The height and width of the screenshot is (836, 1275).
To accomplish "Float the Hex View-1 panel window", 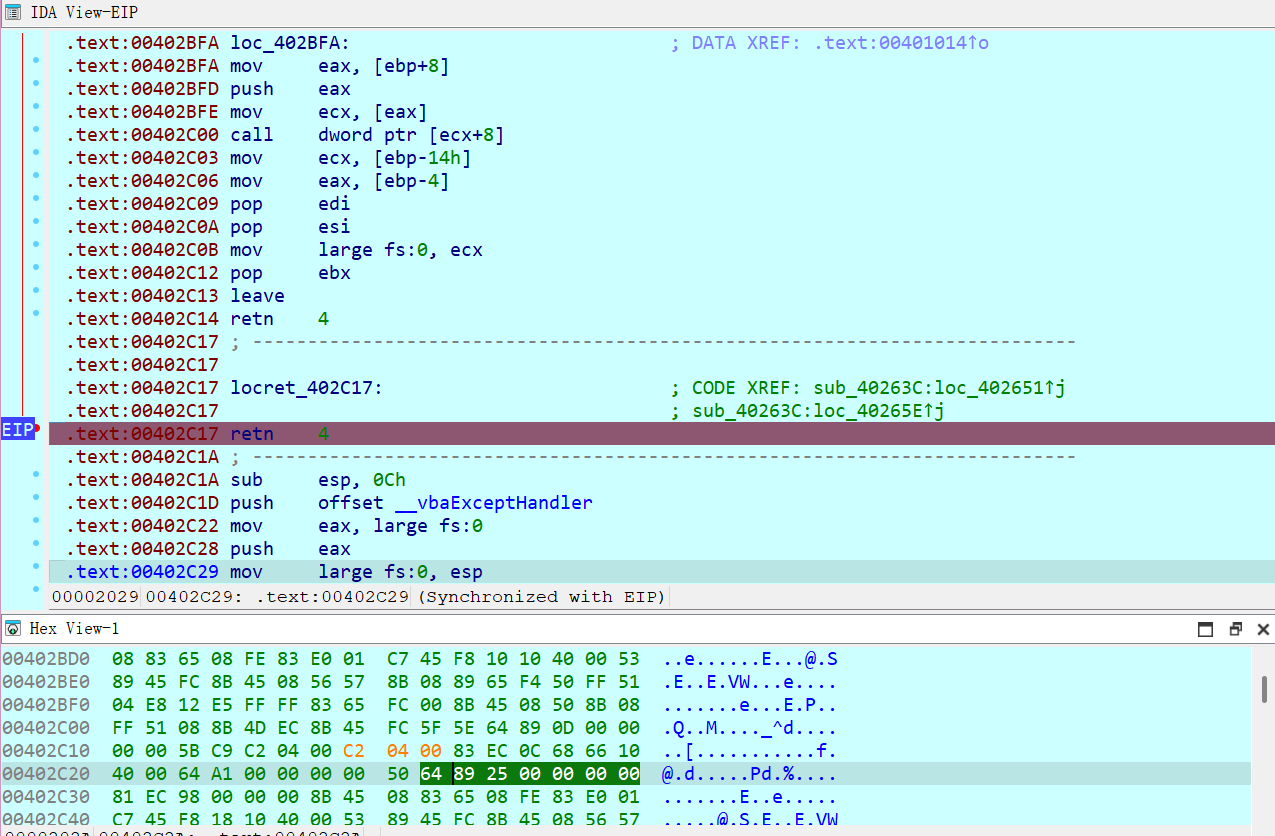I will [1235, 629].
